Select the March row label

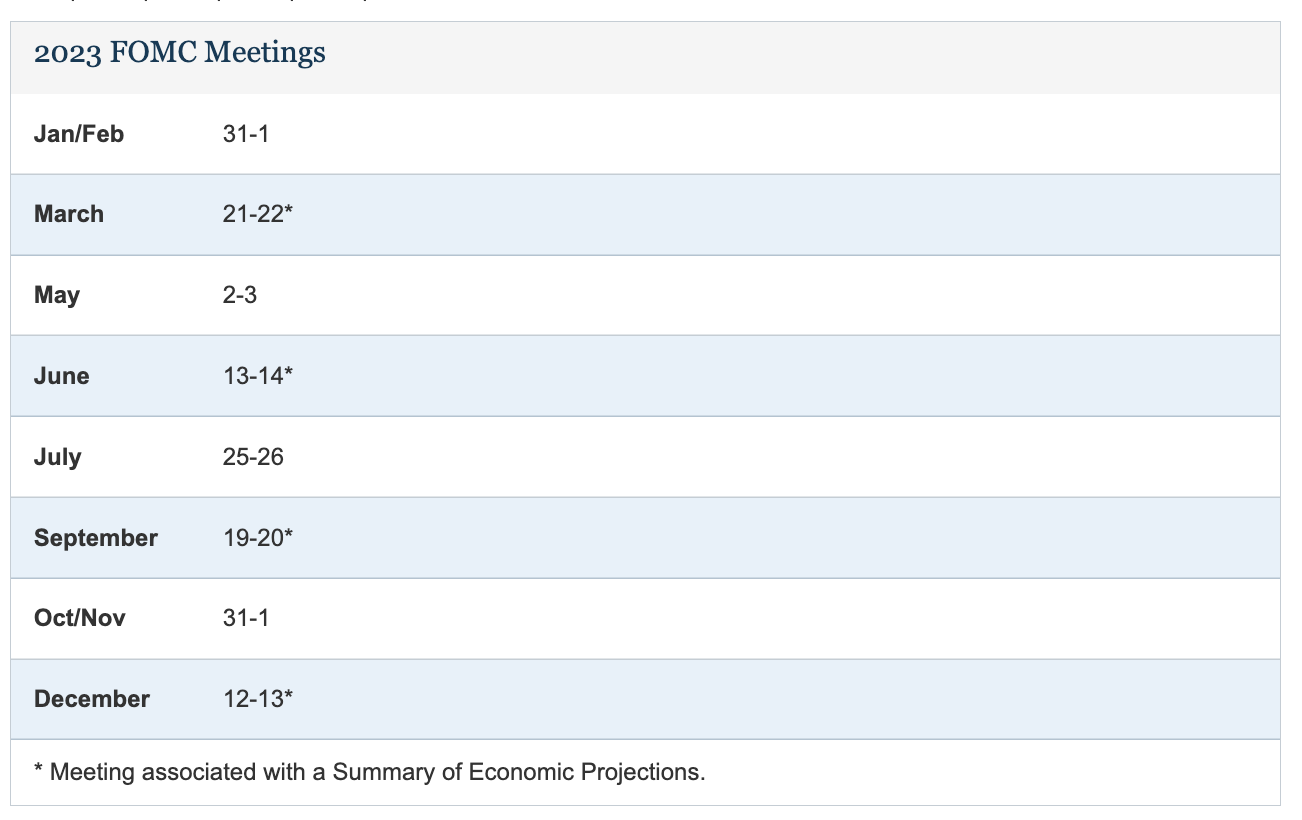tap(69, 214)
